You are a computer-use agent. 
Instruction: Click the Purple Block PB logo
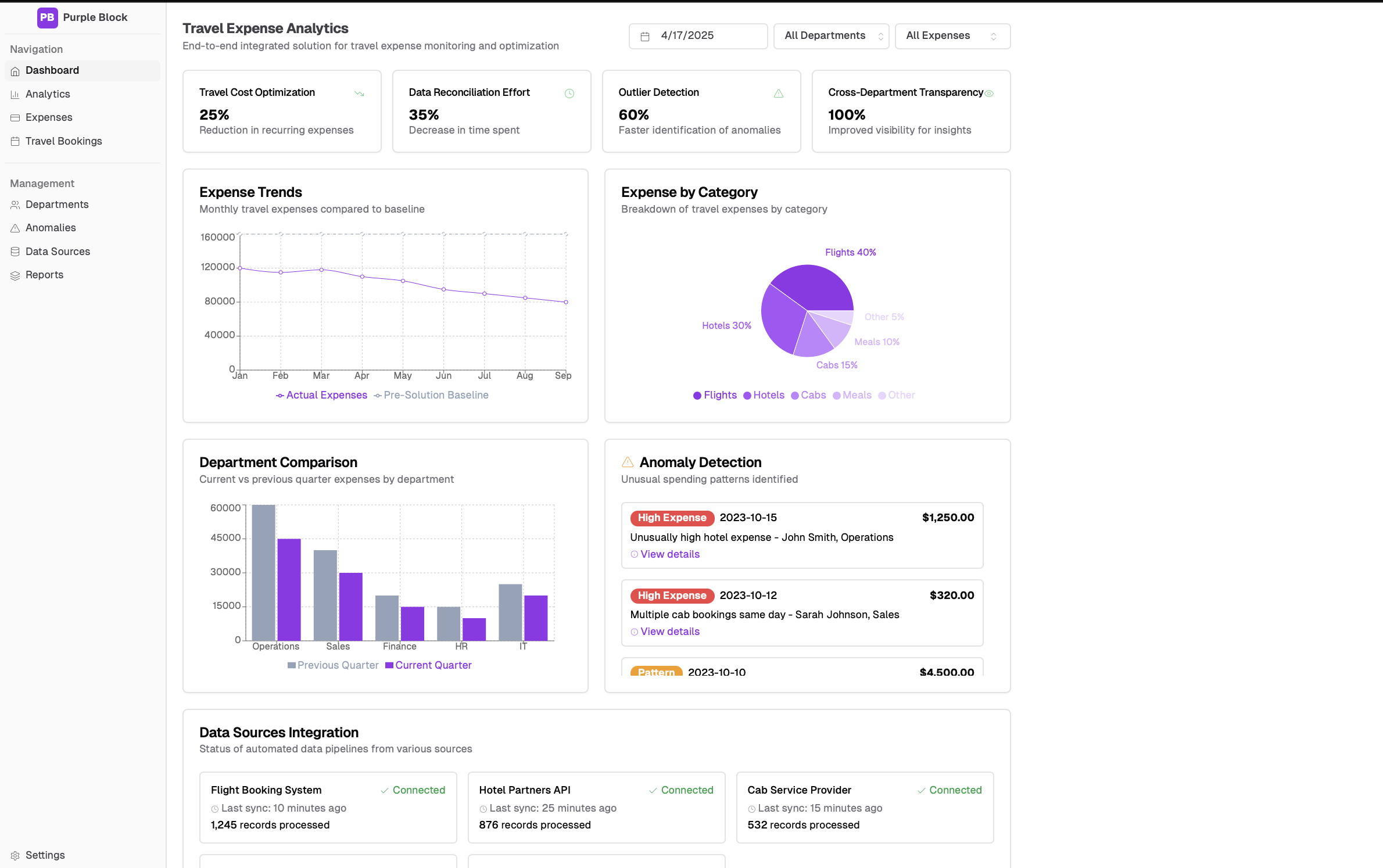(x=47, y=17)
